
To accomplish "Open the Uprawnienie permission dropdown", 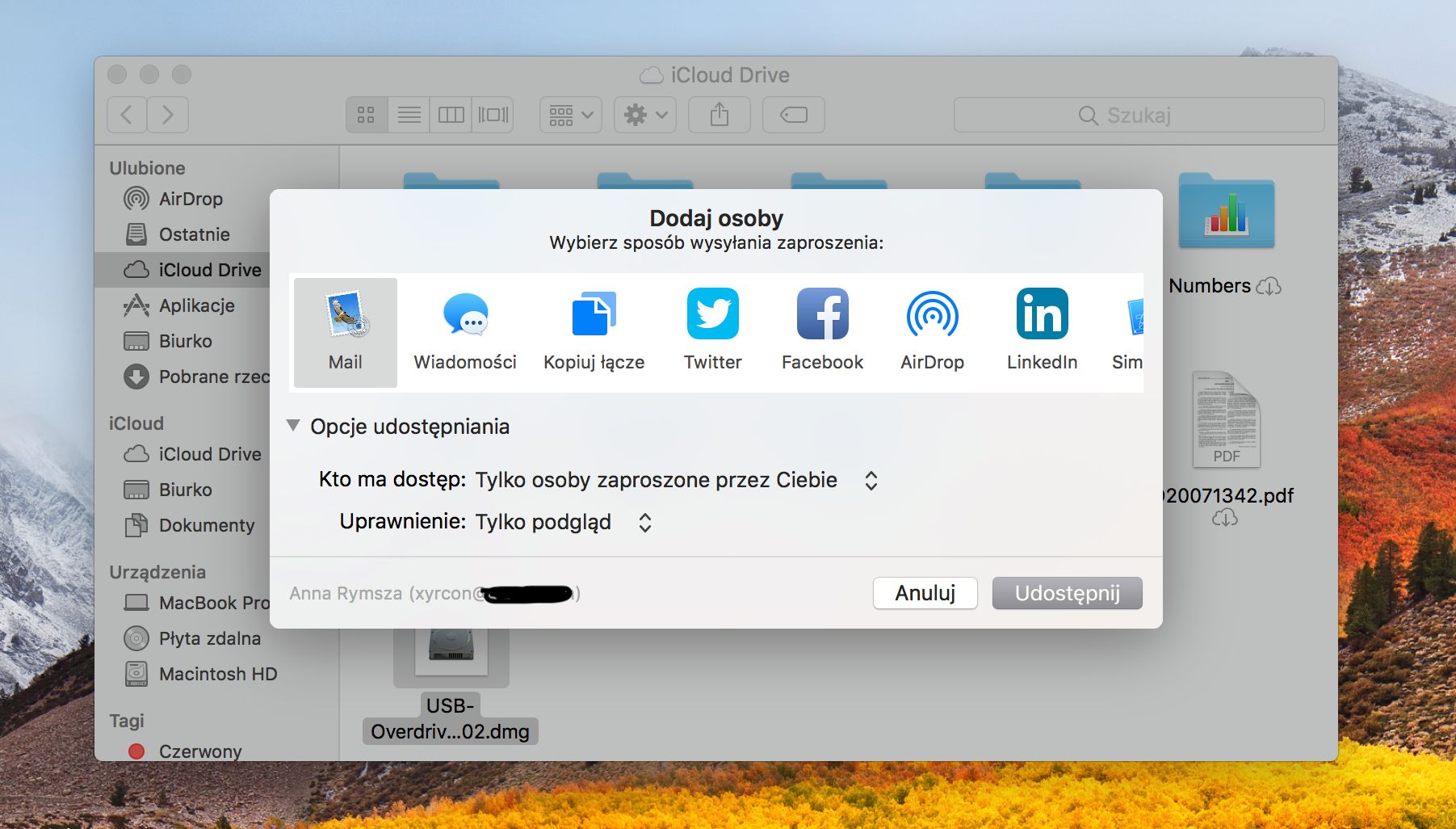I will coord(564,522).
